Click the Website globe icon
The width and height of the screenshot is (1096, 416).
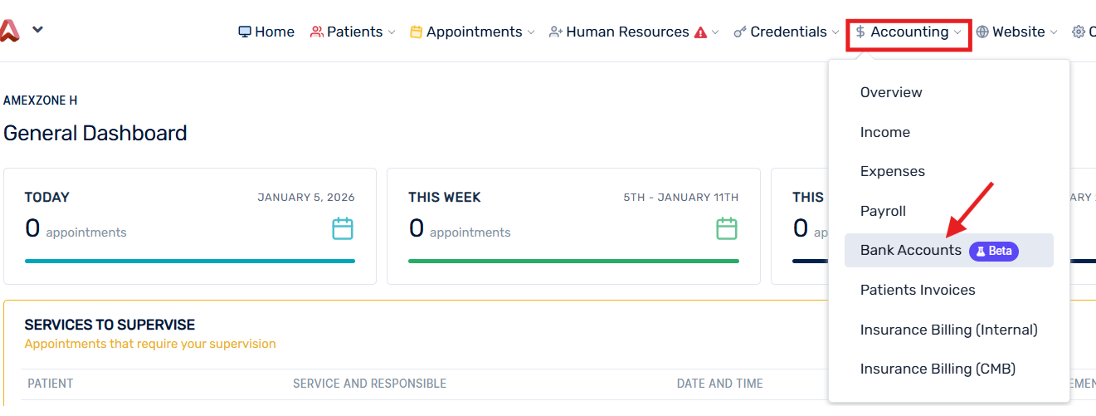pyautogui.click(x=982, y=32)
